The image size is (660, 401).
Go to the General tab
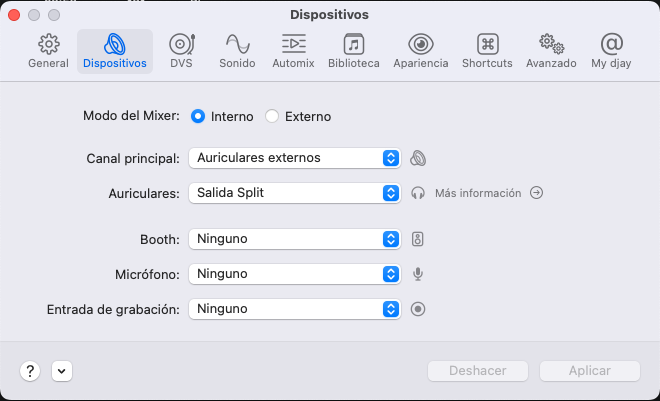(48, 51)
